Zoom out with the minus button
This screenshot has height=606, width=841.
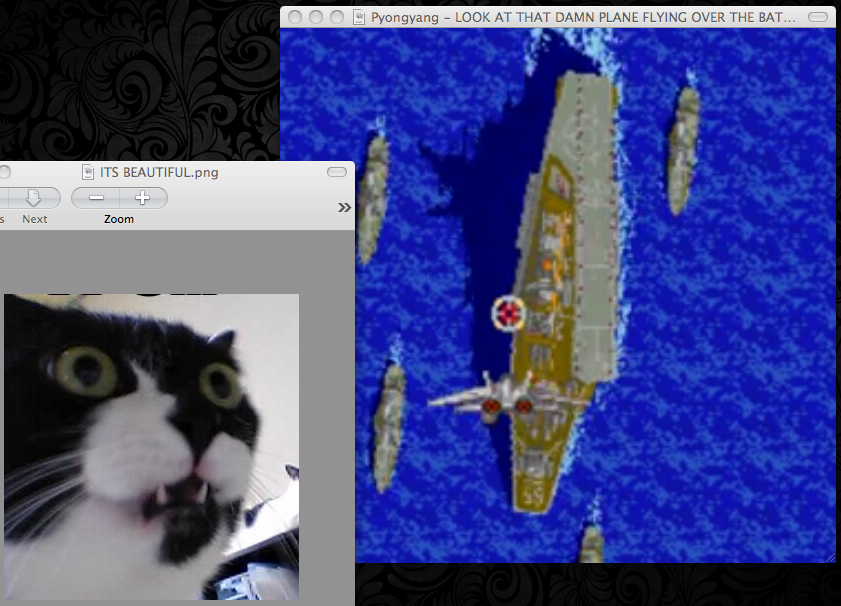coord(96,198)
